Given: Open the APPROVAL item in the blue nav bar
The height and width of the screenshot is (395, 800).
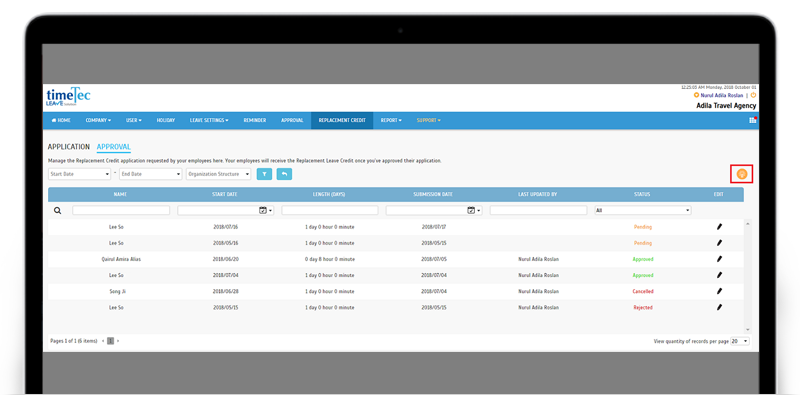Looking at the screenshot, I should tap(292, 120).
